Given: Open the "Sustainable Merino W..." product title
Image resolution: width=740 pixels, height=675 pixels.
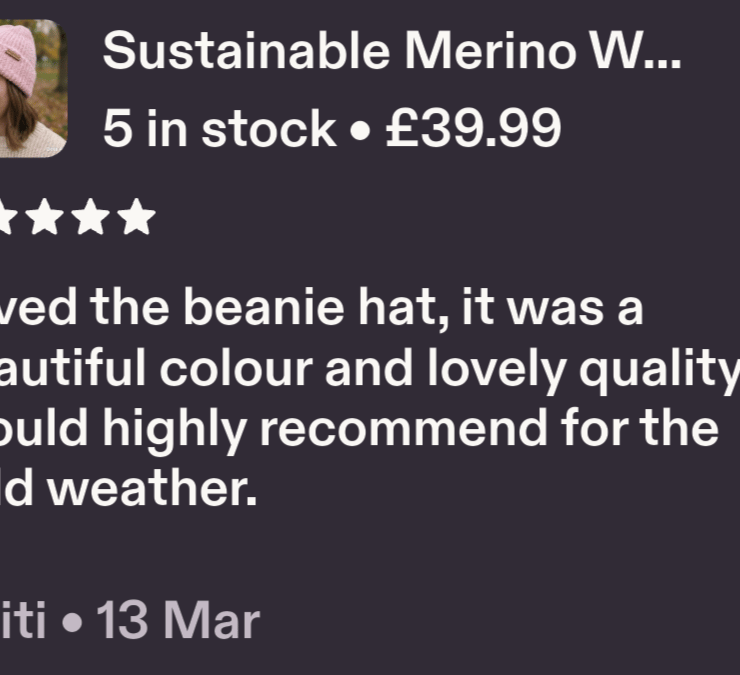Looking at the screenshot, I should pyautogui.click(x=392, y=51).
